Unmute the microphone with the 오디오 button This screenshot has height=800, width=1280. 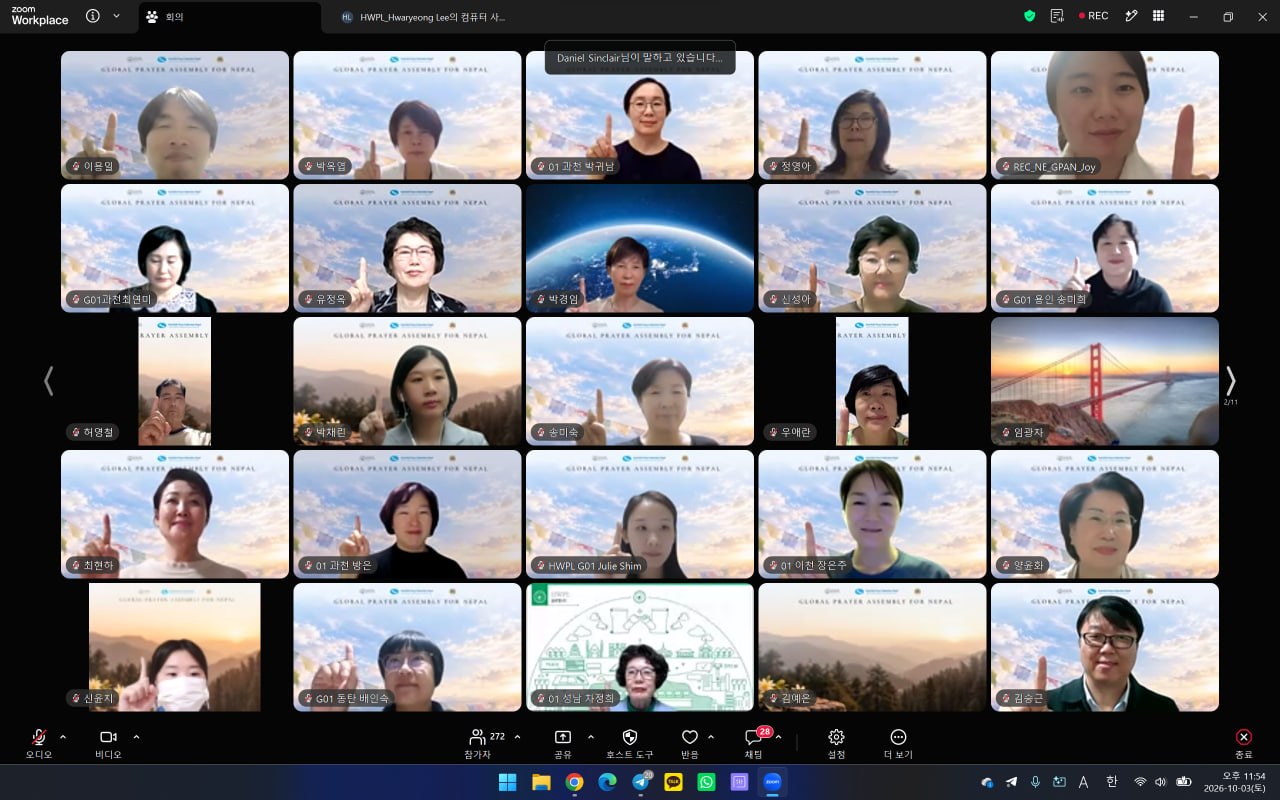click(x=39, y=743)
